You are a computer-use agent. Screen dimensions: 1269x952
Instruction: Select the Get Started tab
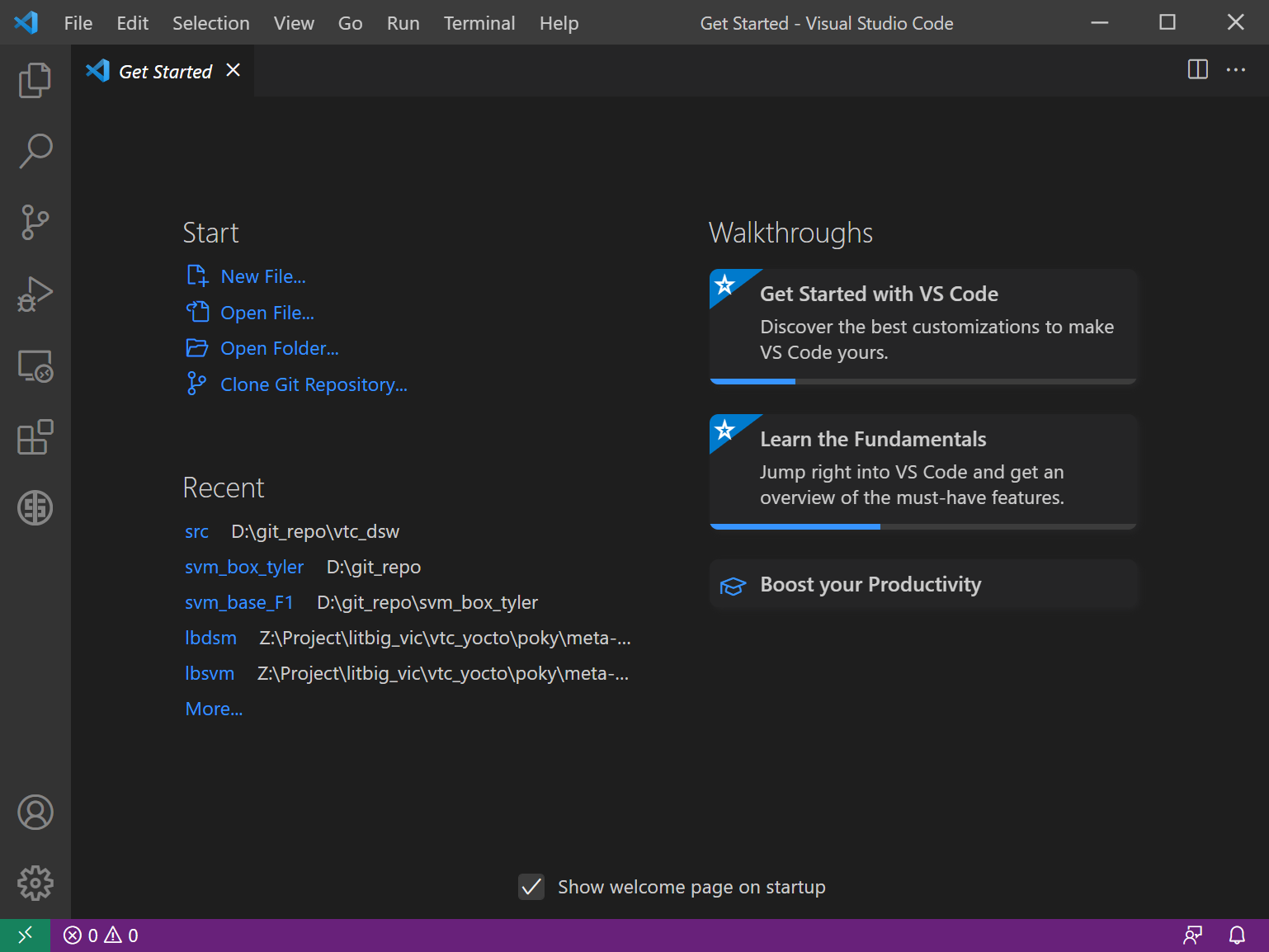(x=163, y=71)
